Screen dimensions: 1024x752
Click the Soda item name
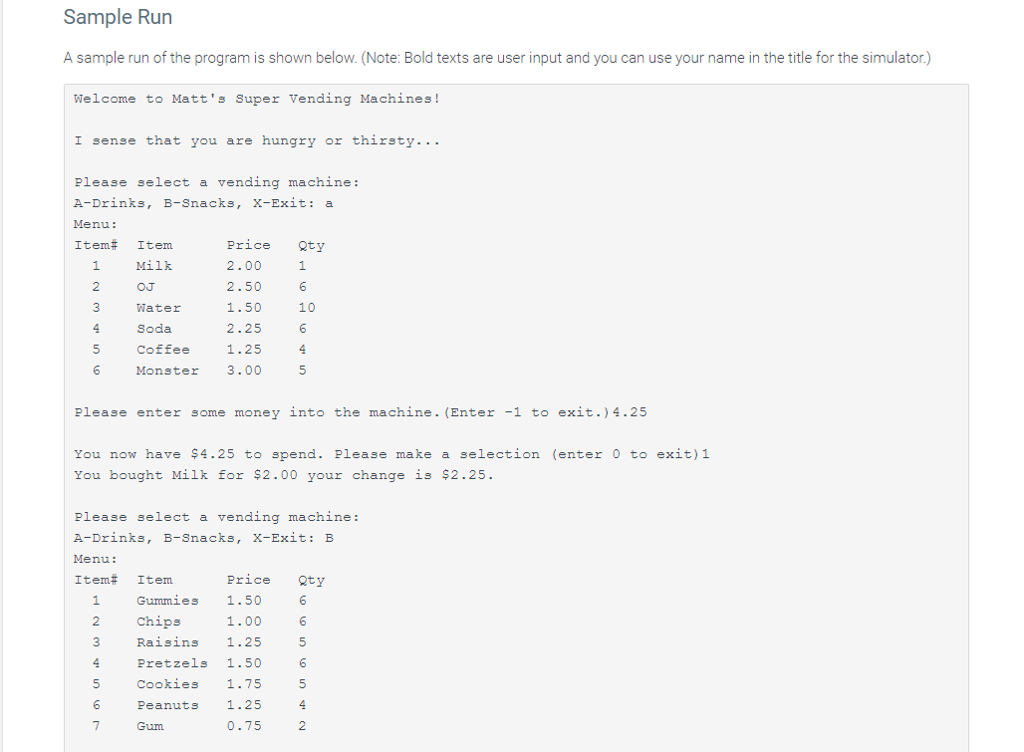pos(154,328)
